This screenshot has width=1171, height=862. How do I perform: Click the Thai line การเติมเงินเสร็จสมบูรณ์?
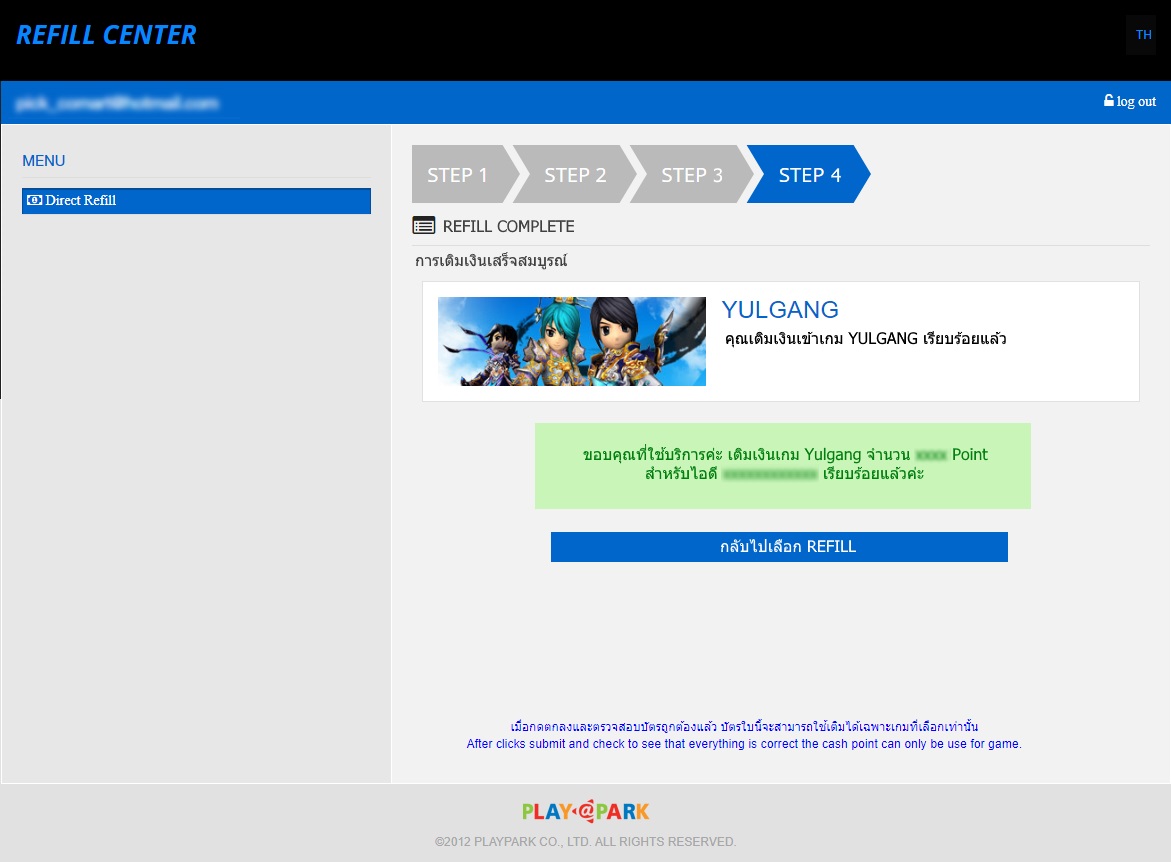coord(491,261)
